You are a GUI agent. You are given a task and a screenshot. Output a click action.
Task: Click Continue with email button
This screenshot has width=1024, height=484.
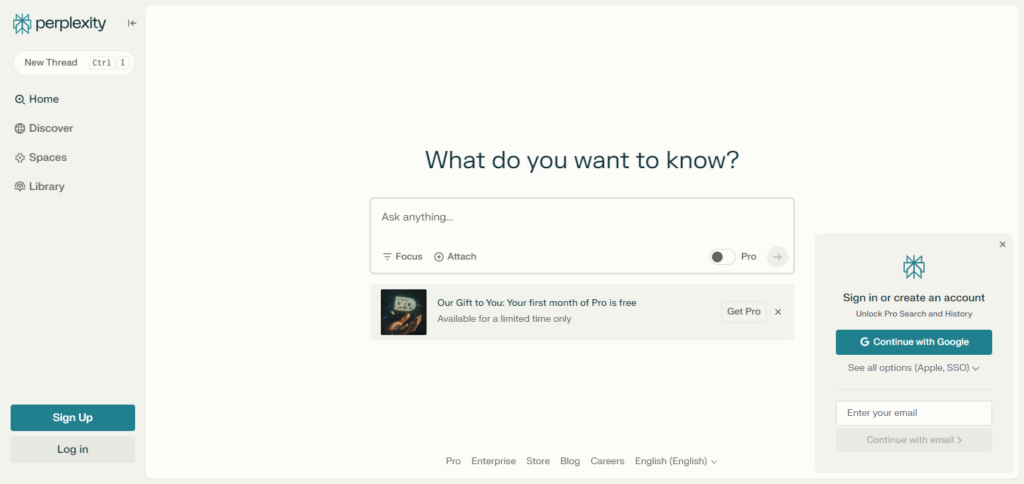coord(914,440)
